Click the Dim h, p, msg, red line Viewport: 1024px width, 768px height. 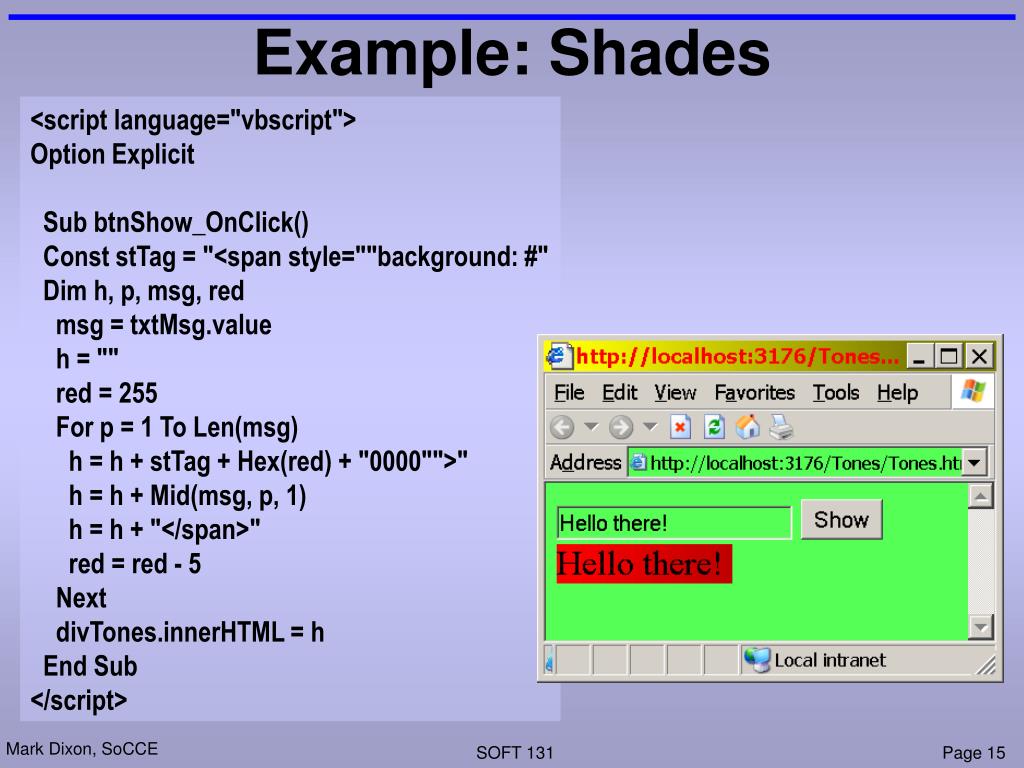click(144, 291)
